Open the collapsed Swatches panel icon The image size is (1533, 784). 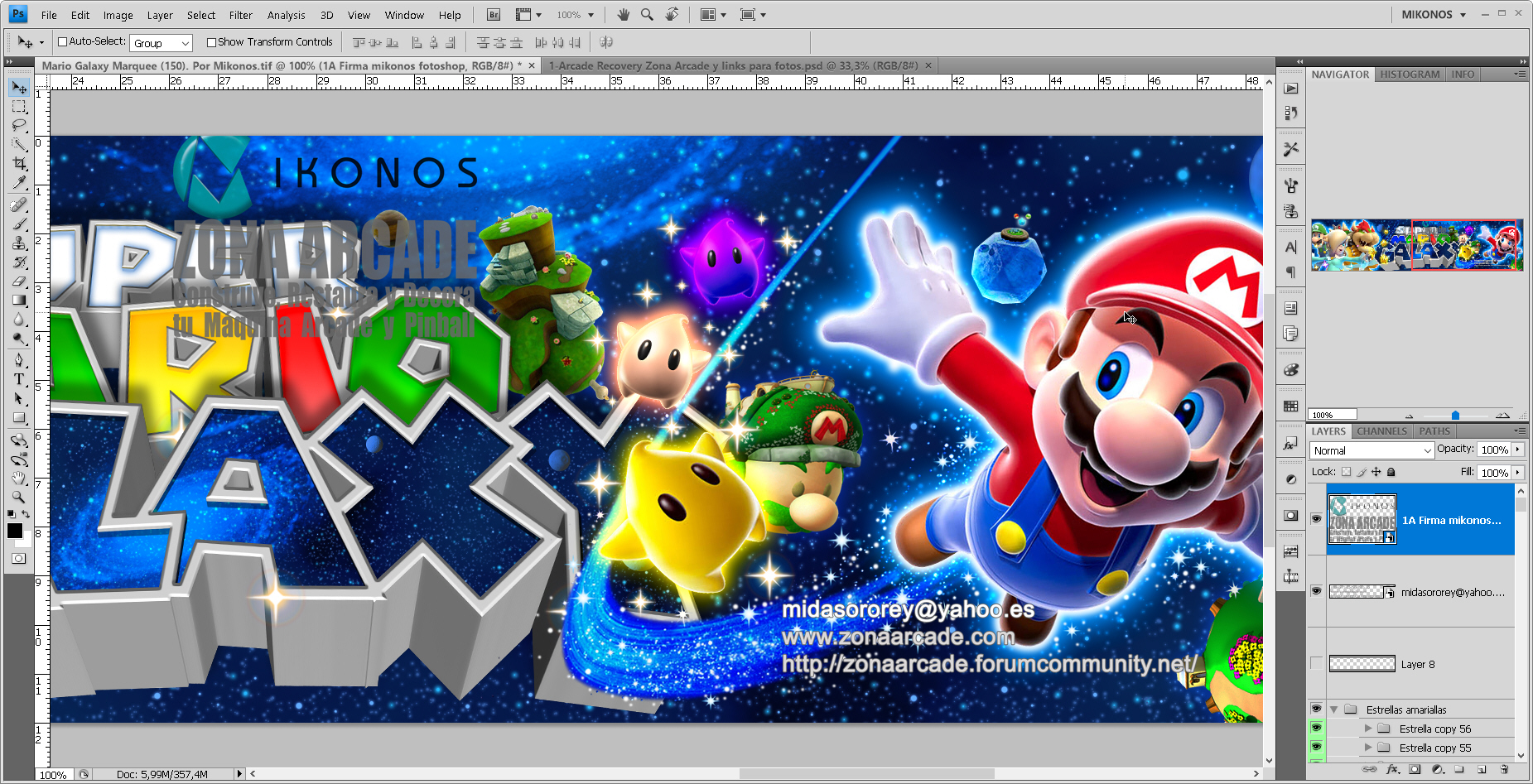tap(1291, 406)
